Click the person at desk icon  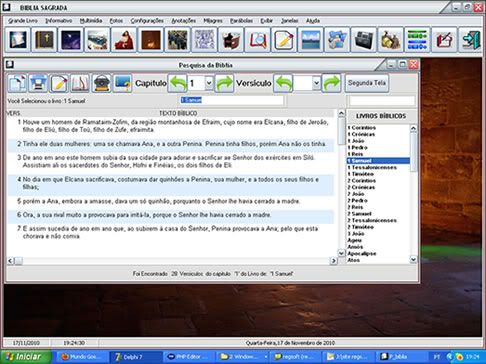pyautogui.click(x=231, y=40)
